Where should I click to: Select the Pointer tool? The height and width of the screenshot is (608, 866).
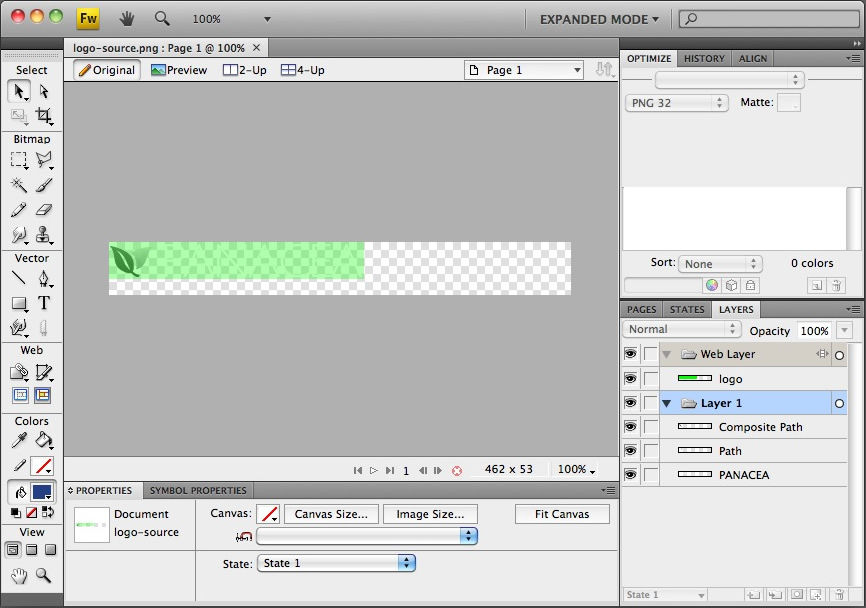click(x=19, y=92)
